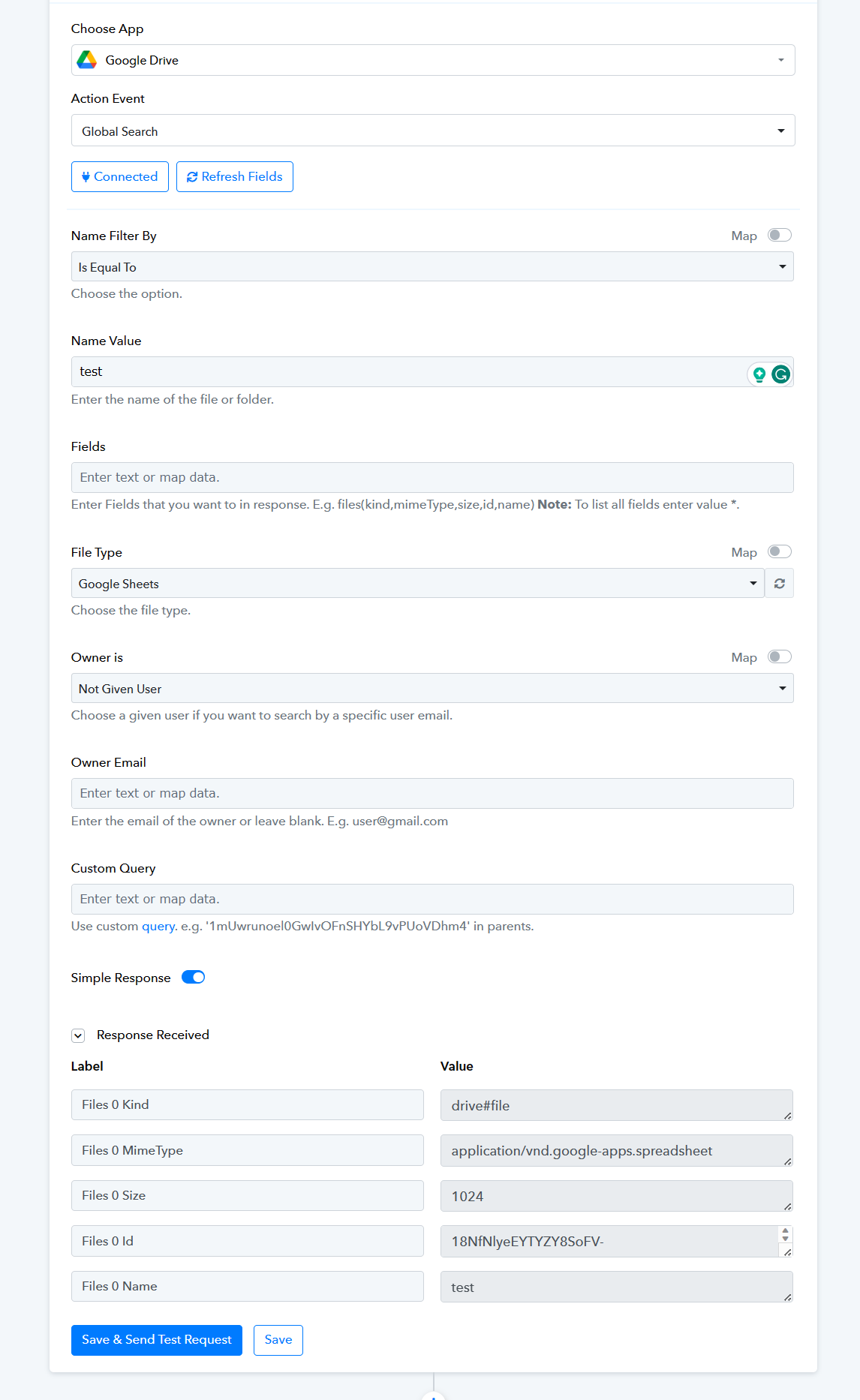This screenshot has width=860, height=1400.
Task: Click the Refresh Fields button
Action: [x=235, y=177]
